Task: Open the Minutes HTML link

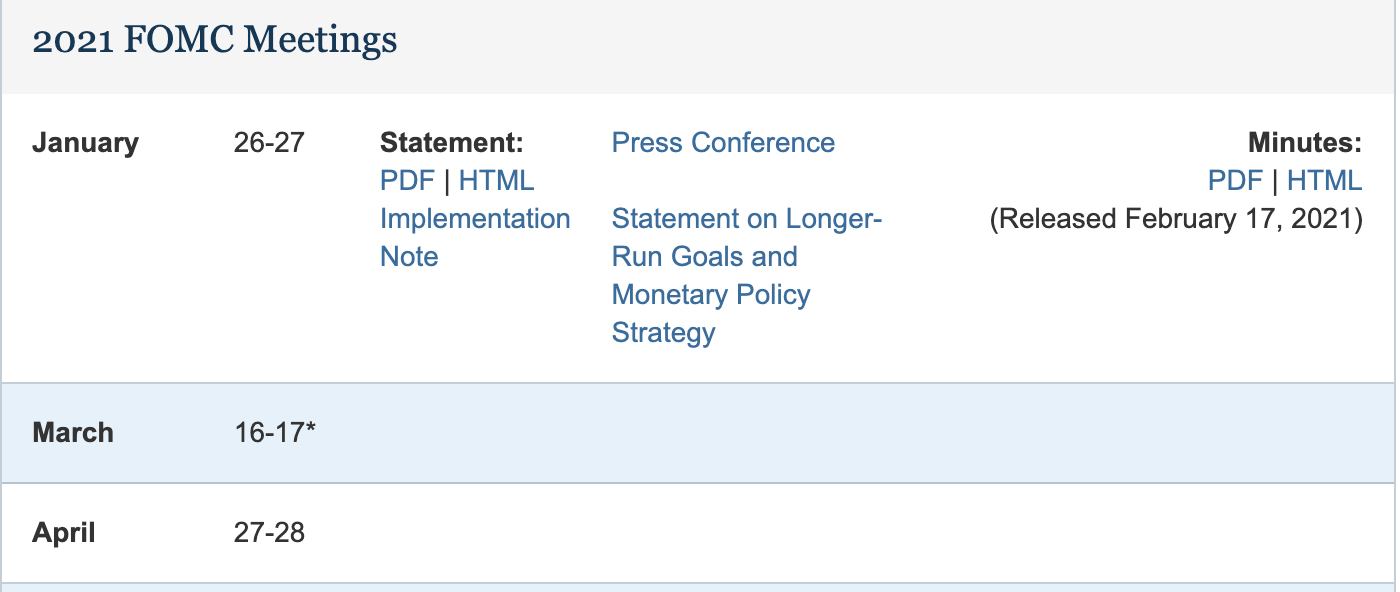Action: tap(1324, 181)
